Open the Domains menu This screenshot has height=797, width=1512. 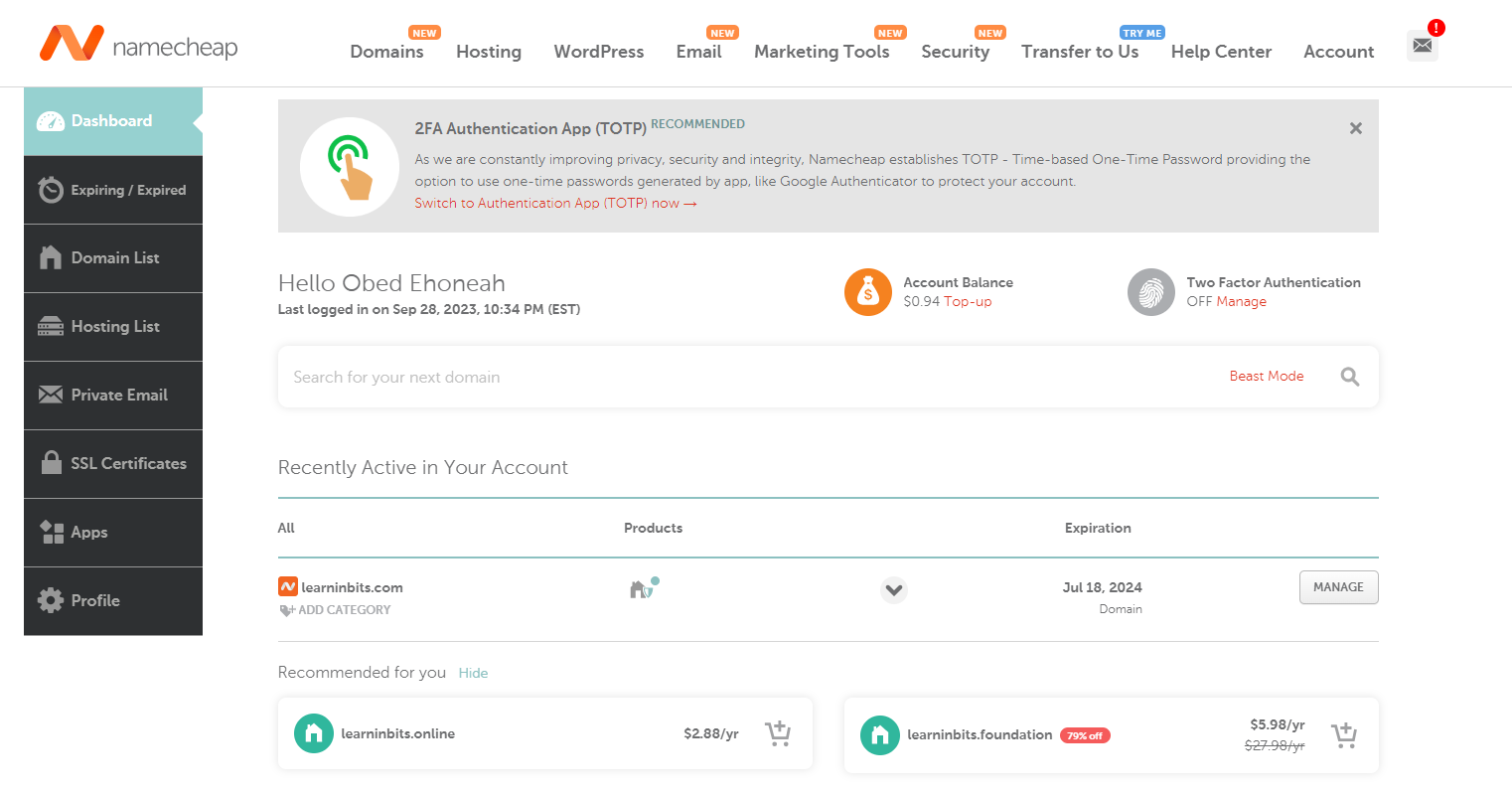coord(386,52)
